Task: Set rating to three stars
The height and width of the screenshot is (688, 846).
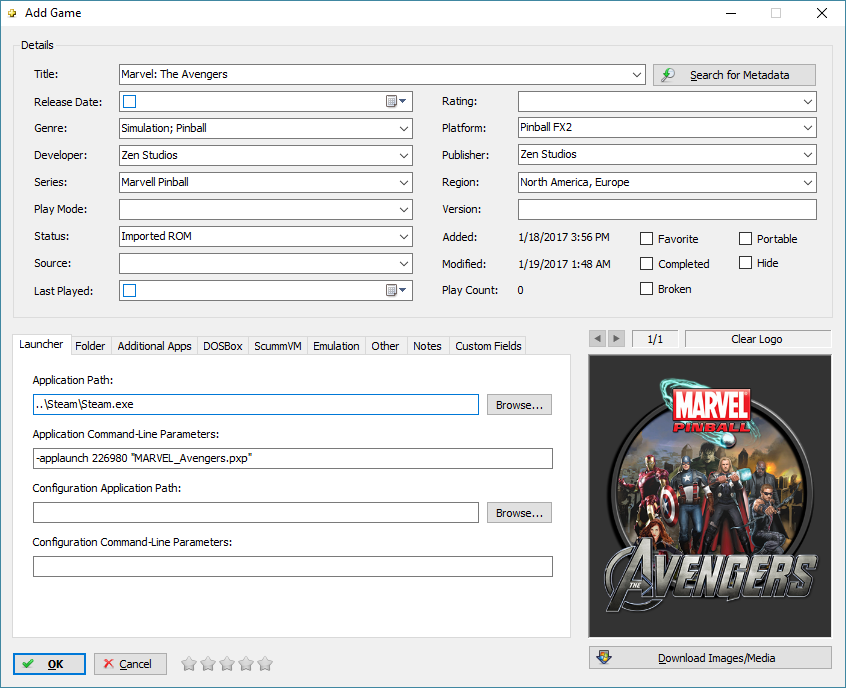Action: pyautogui.click(x=227, y=664)
